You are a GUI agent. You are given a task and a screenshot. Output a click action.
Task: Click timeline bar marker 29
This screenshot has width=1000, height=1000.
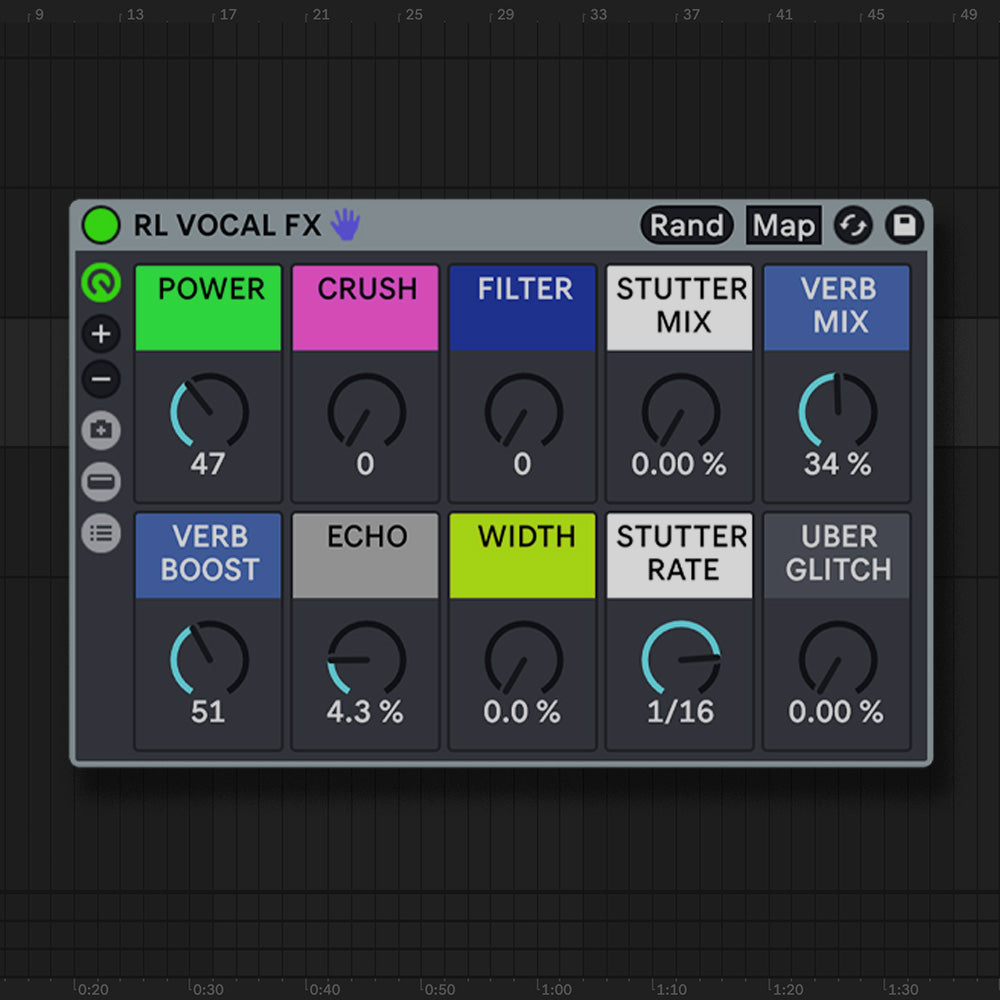coord(505,15)
